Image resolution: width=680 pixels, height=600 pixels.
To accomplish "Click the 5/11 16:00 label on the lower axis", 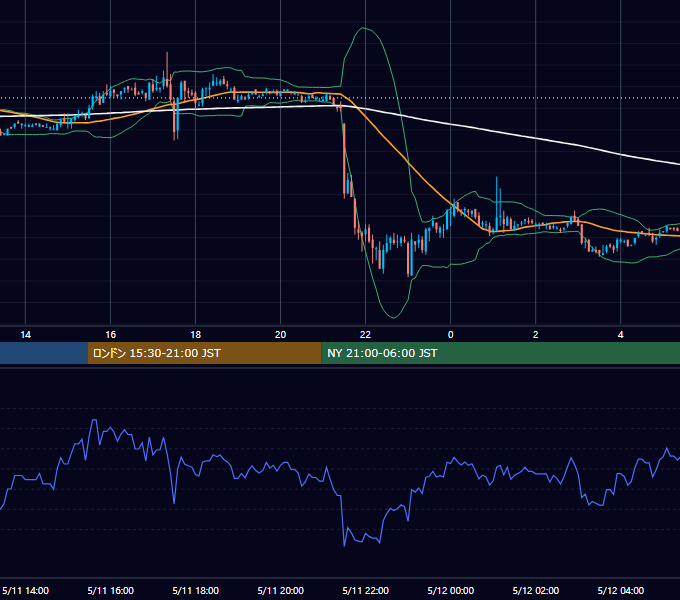I will [x=111, y=590].
